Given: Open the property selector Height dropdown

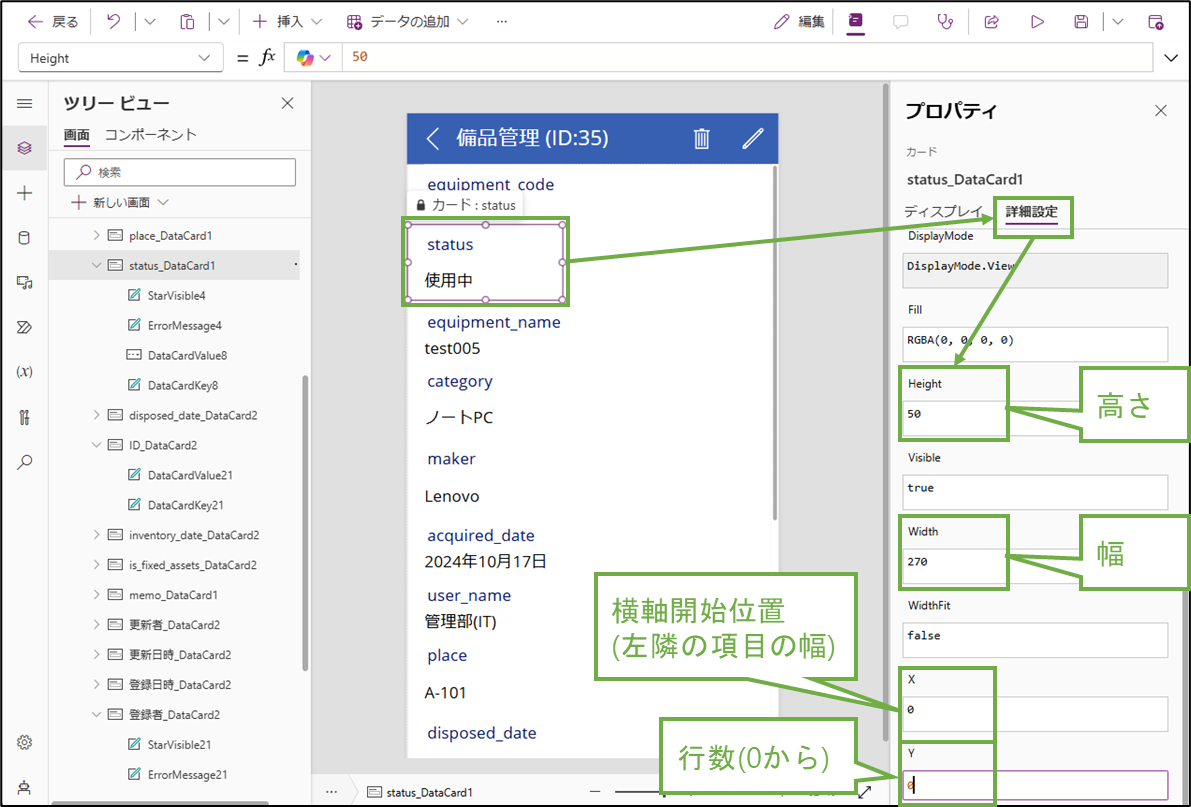Looking at the screenshot, I should (121, 58).
